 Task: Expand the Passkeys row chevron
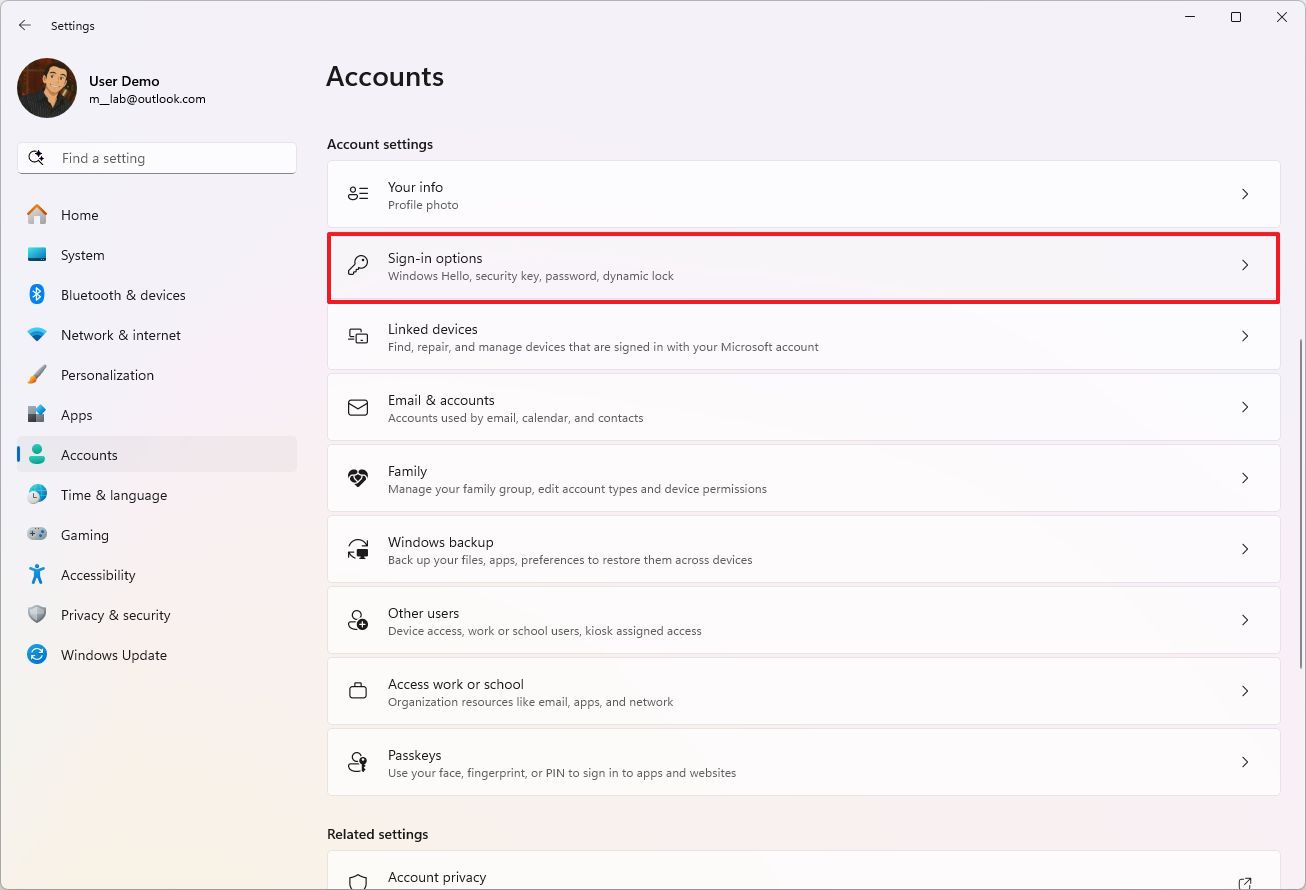pyautogui.click(x=1245, y=762)
